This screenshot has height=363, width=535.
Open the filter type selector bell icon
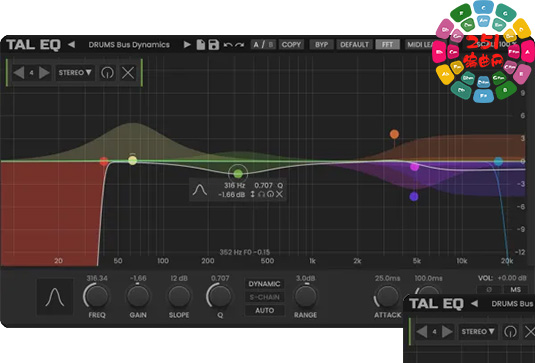coord(55,297)
